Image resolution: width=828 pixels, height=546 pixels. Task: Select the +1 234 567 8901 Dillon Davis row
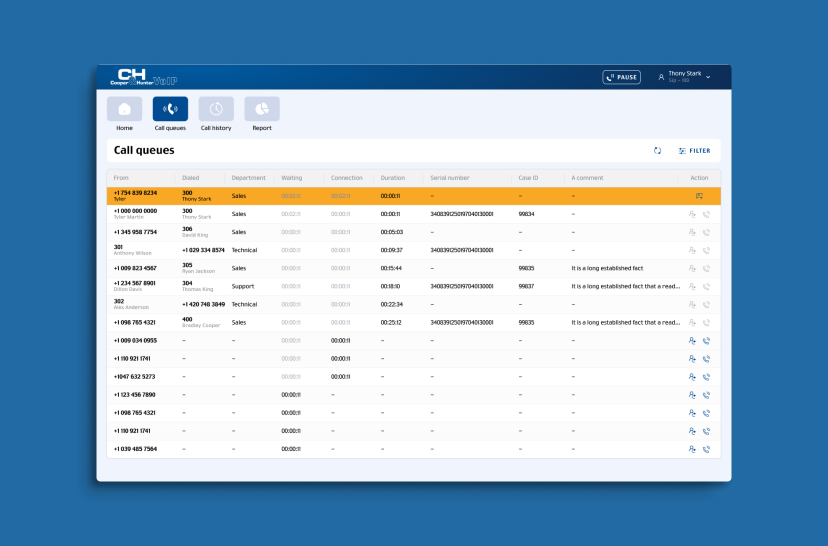pos(413,286)
